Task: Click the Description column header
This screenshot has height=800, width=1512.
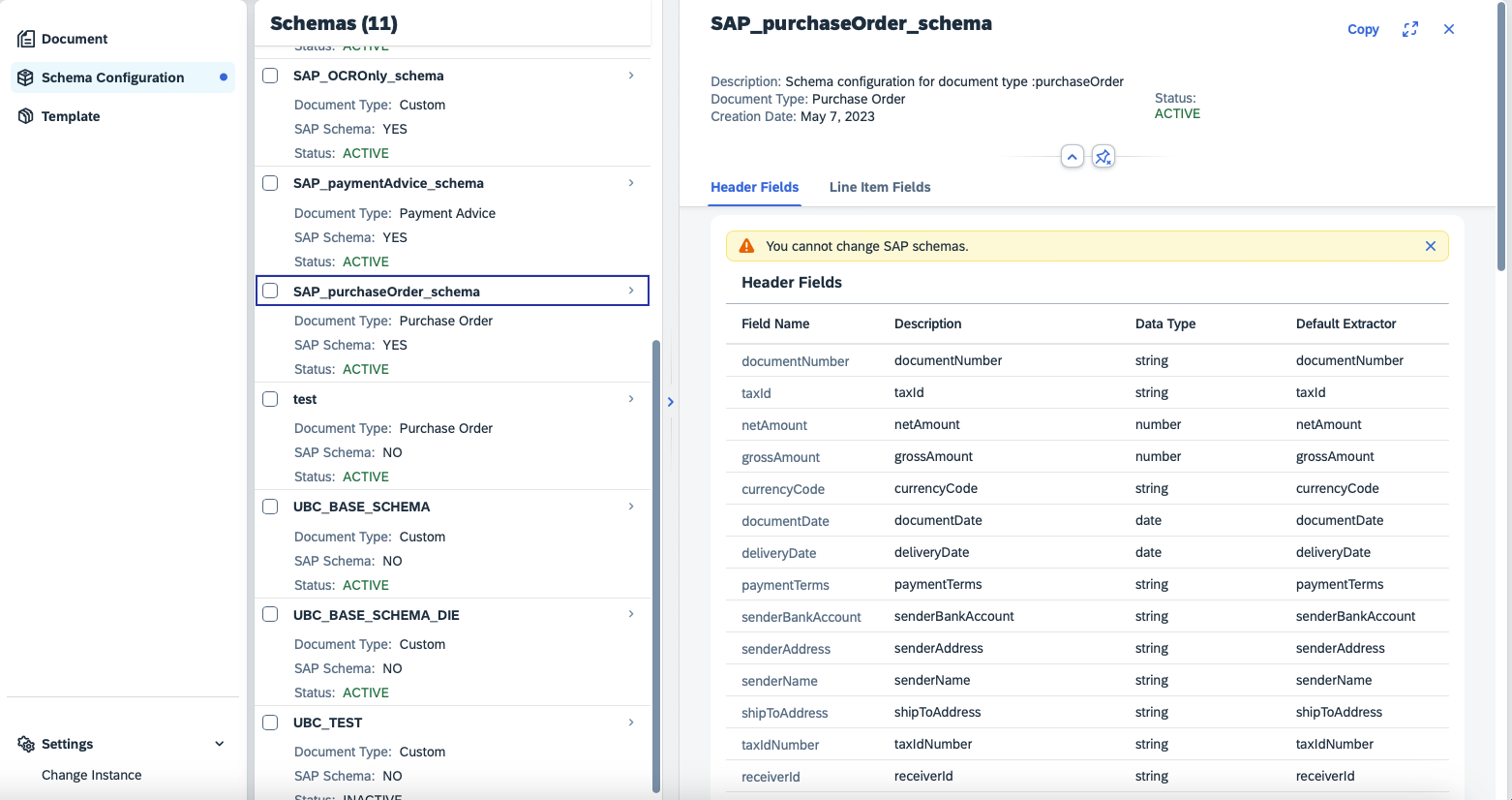Action: (x=928, y=323)
